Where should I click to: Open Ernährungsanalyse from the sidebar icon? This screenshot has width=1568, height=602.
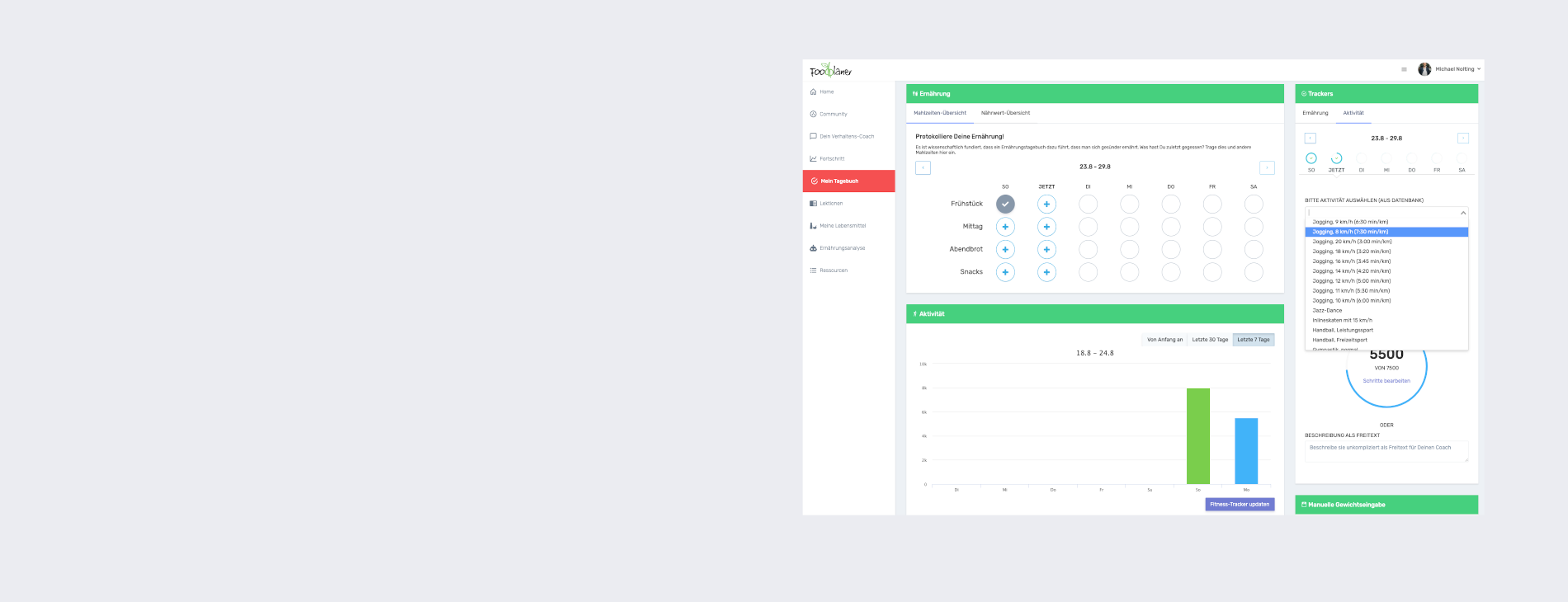813,247
